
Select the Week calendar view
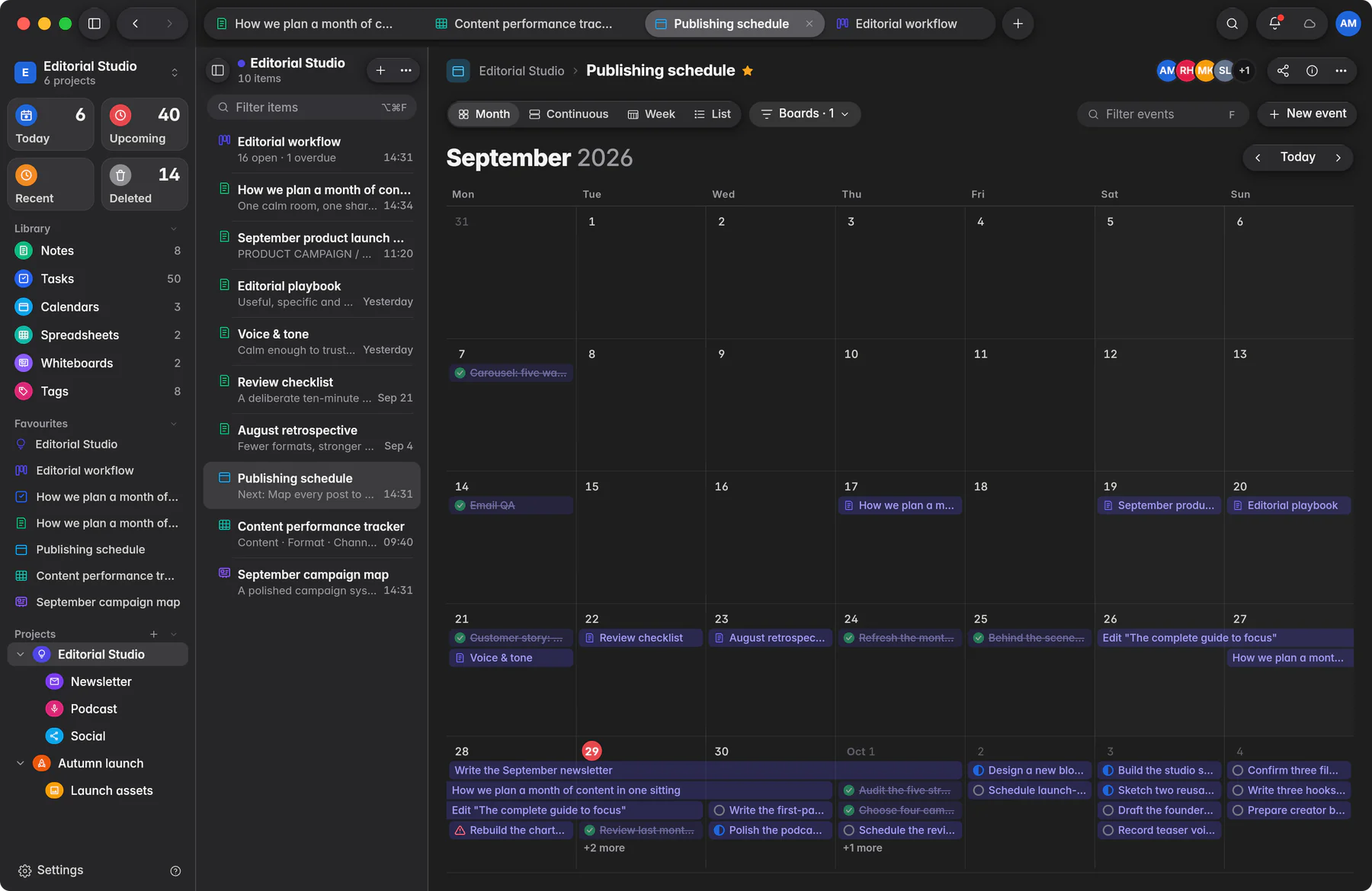coord(651,114)
